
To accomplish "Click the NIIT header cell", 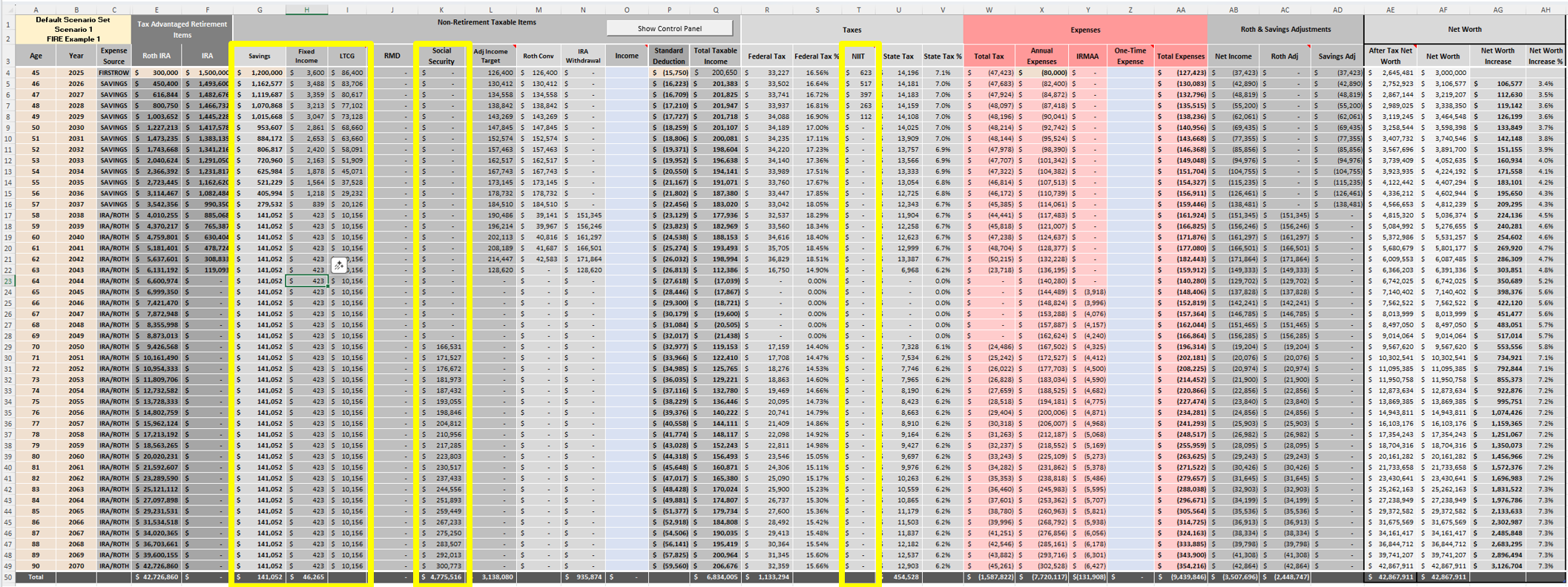I will (x=858, y=56).
